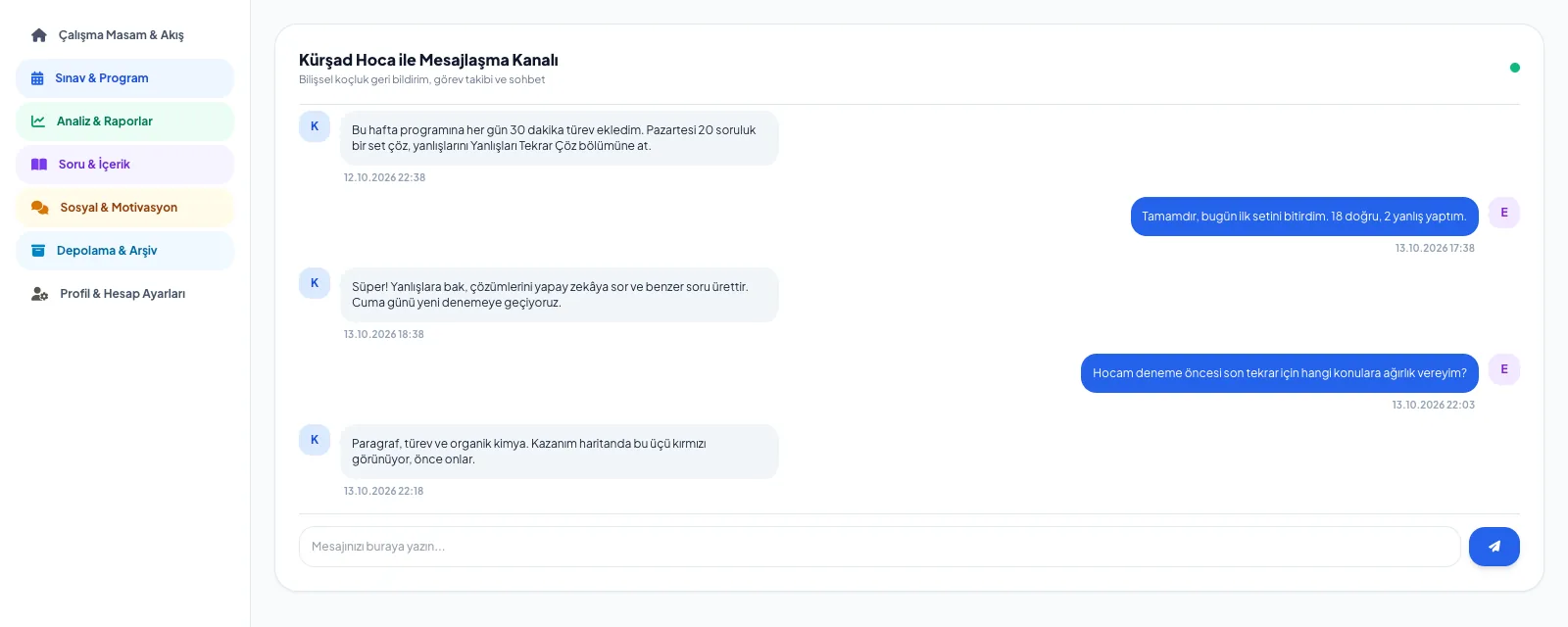The image size is (1568, 627).
Task: Open Sosyal & Motivasyon section
Action: [x=124, y=208]
